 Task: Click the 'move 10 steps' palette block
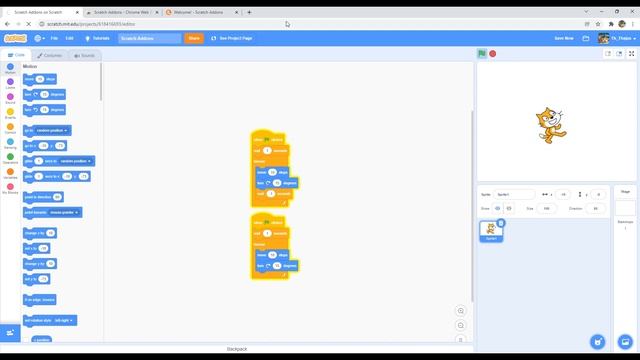click(x=40, y=79)
